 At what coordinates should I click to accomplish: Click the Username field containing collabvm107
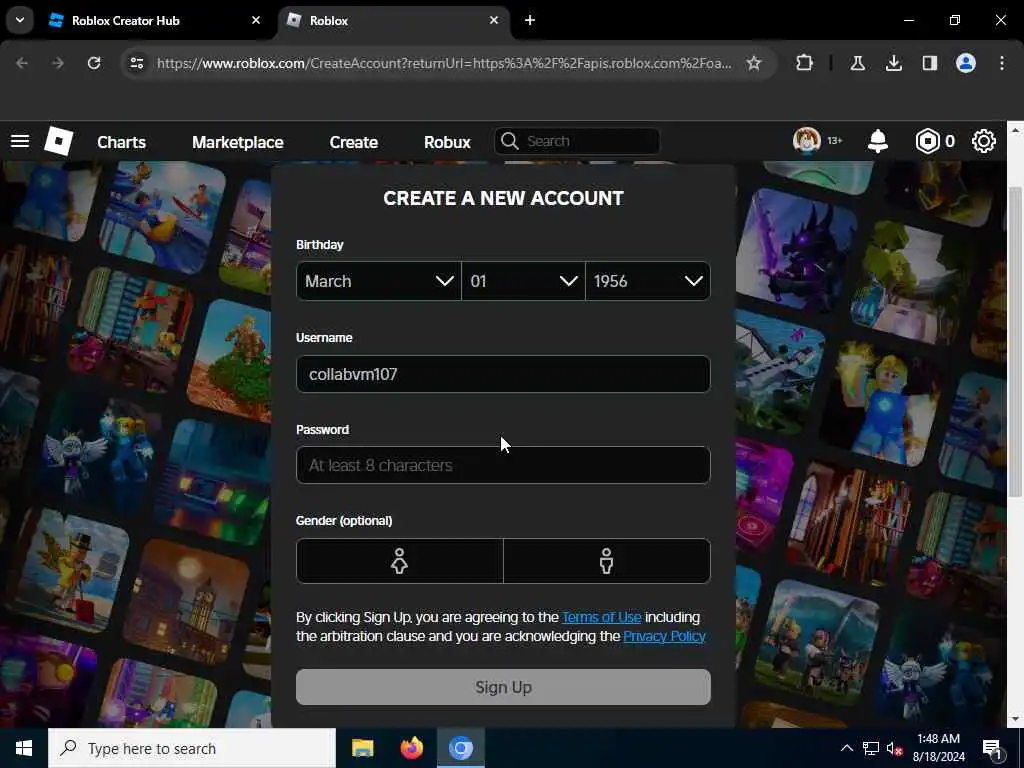tap(504, 374)
